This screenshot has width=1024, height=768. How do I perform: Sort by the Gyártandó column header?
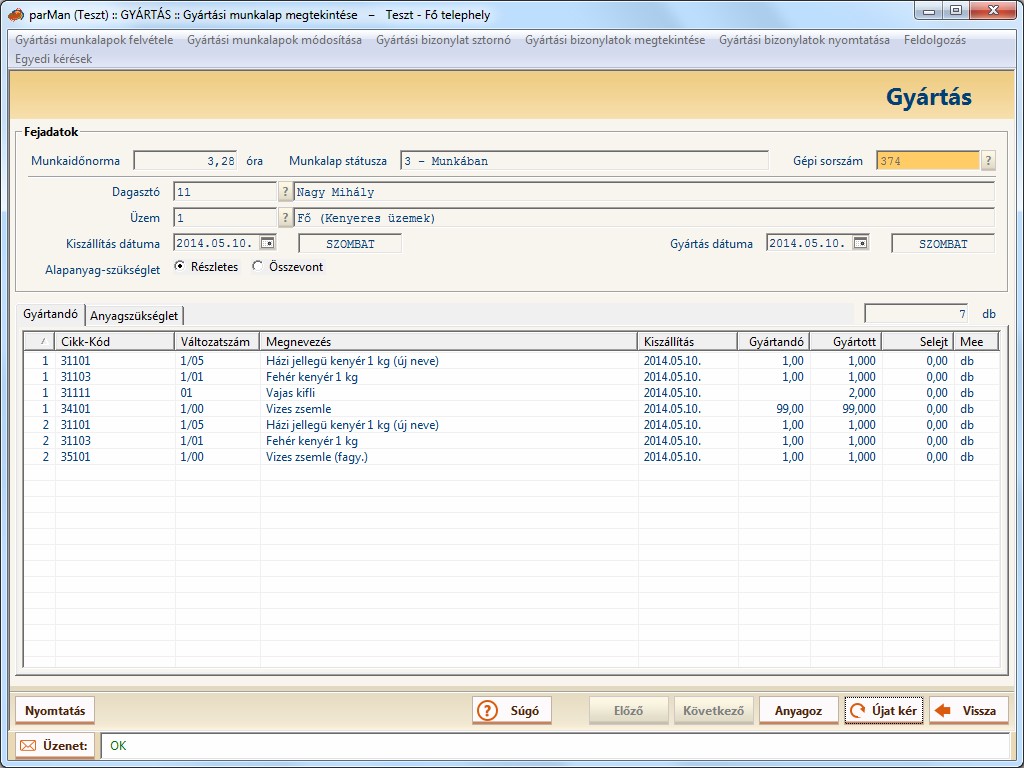(x=773, y=342)
